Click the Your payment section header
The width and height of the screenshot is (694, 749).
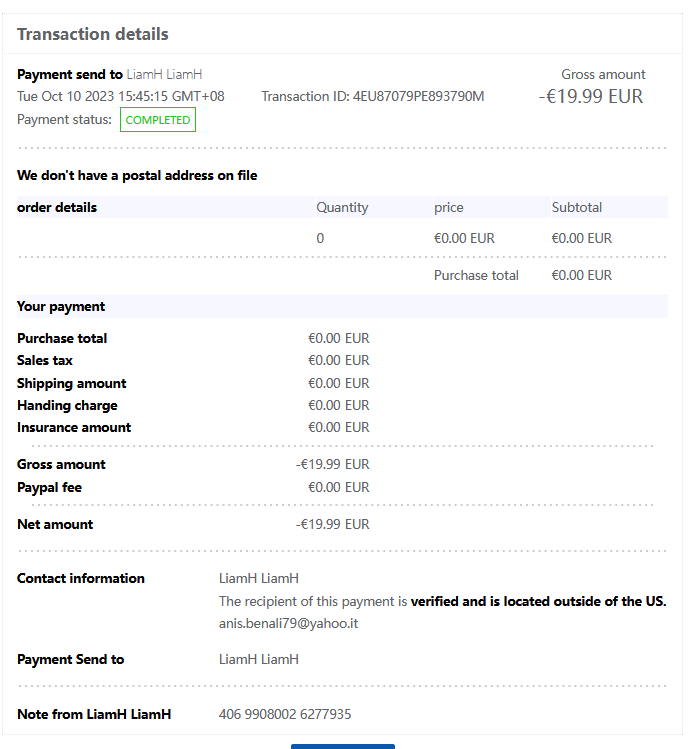click(x=61, y=306)
